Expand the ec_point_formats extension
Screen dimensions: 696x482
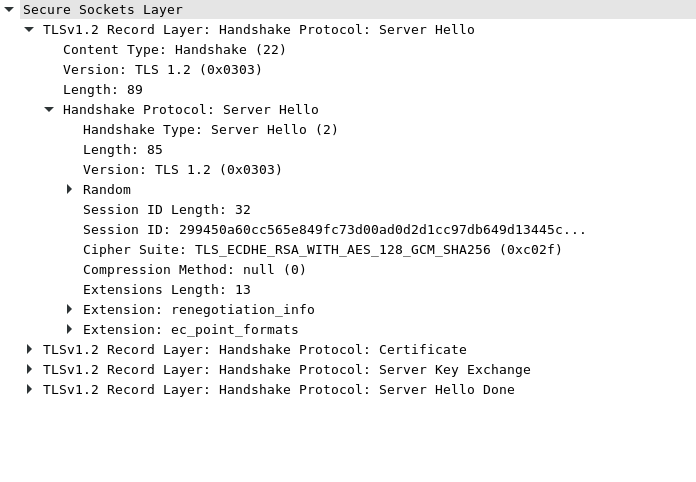[x=69, y=330]
